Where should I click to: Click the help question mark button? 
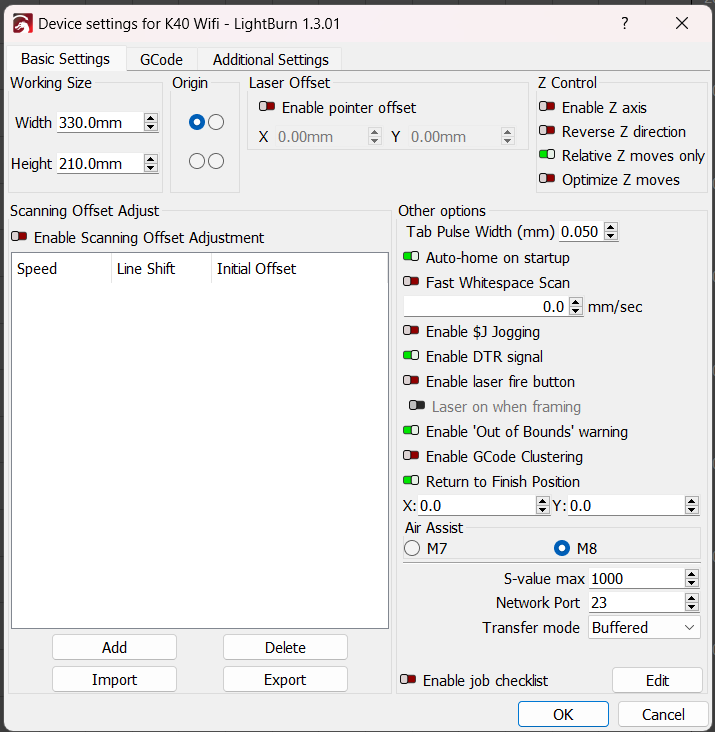[x=624, y=23]
